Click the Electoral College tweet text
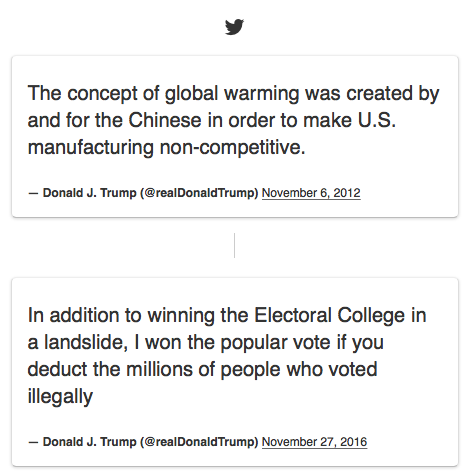The width and height of the screenshot is (471, 476). 227,356
